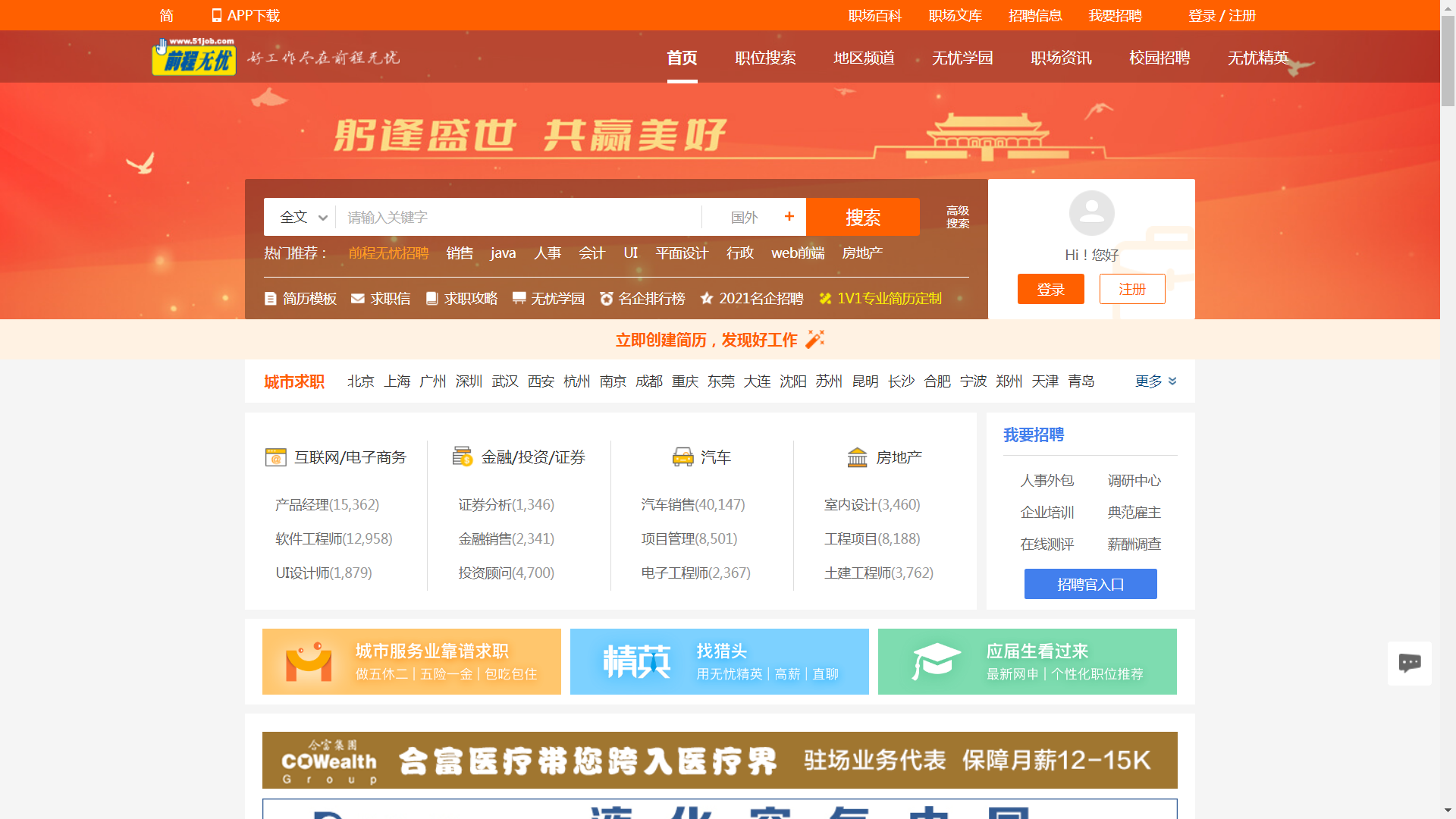Viewport: 1456px width, 819px height.
Task: Open 职场百科 top link
Action: (x=874, y=15)
